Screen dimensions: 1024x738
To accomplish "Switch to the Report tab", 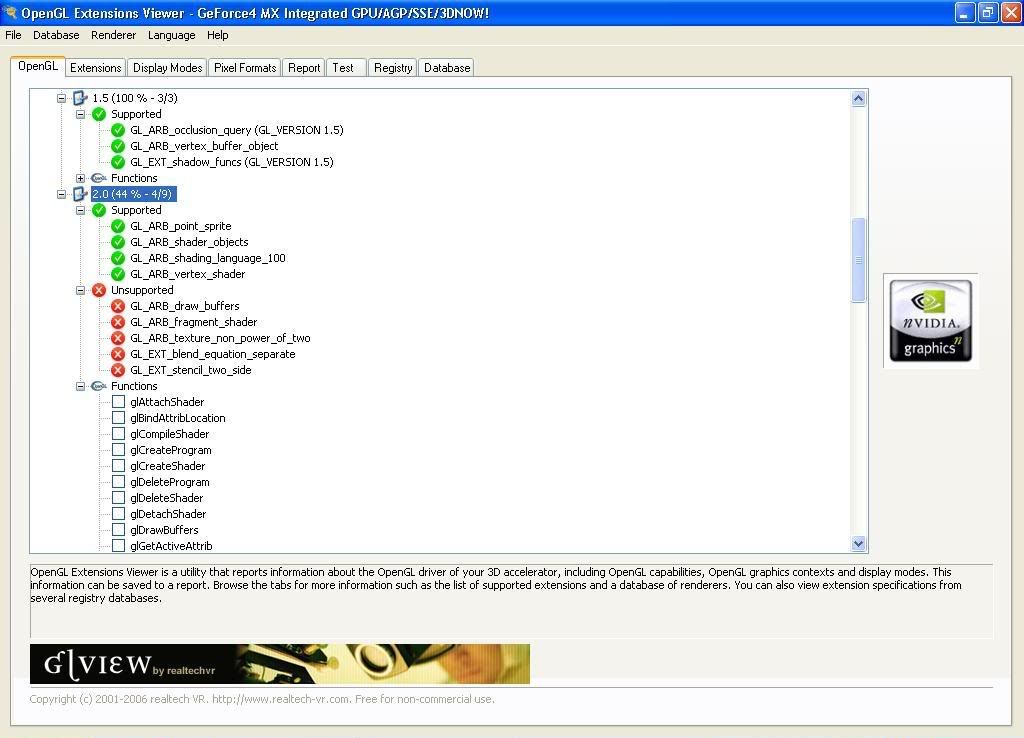I will [304, 68].
